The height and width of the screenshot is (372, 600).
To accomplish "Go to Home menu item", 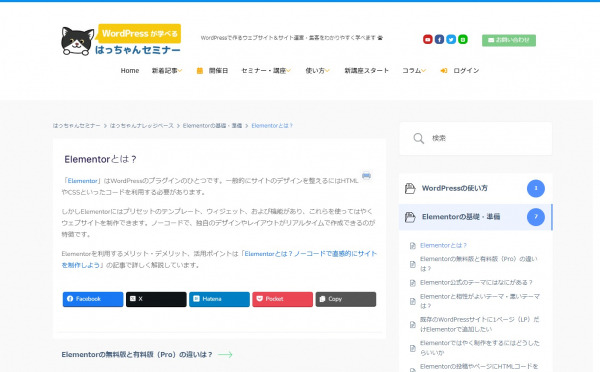I will pyautogui.click(x=130, y=70).
